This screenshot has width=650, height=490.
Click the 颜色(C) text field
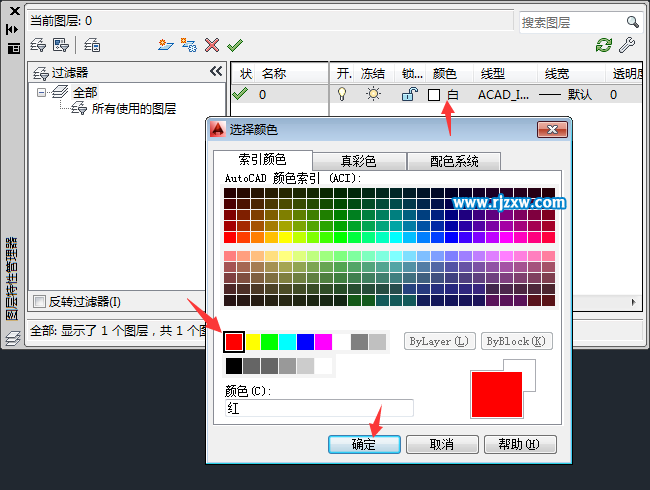(319, 408)
